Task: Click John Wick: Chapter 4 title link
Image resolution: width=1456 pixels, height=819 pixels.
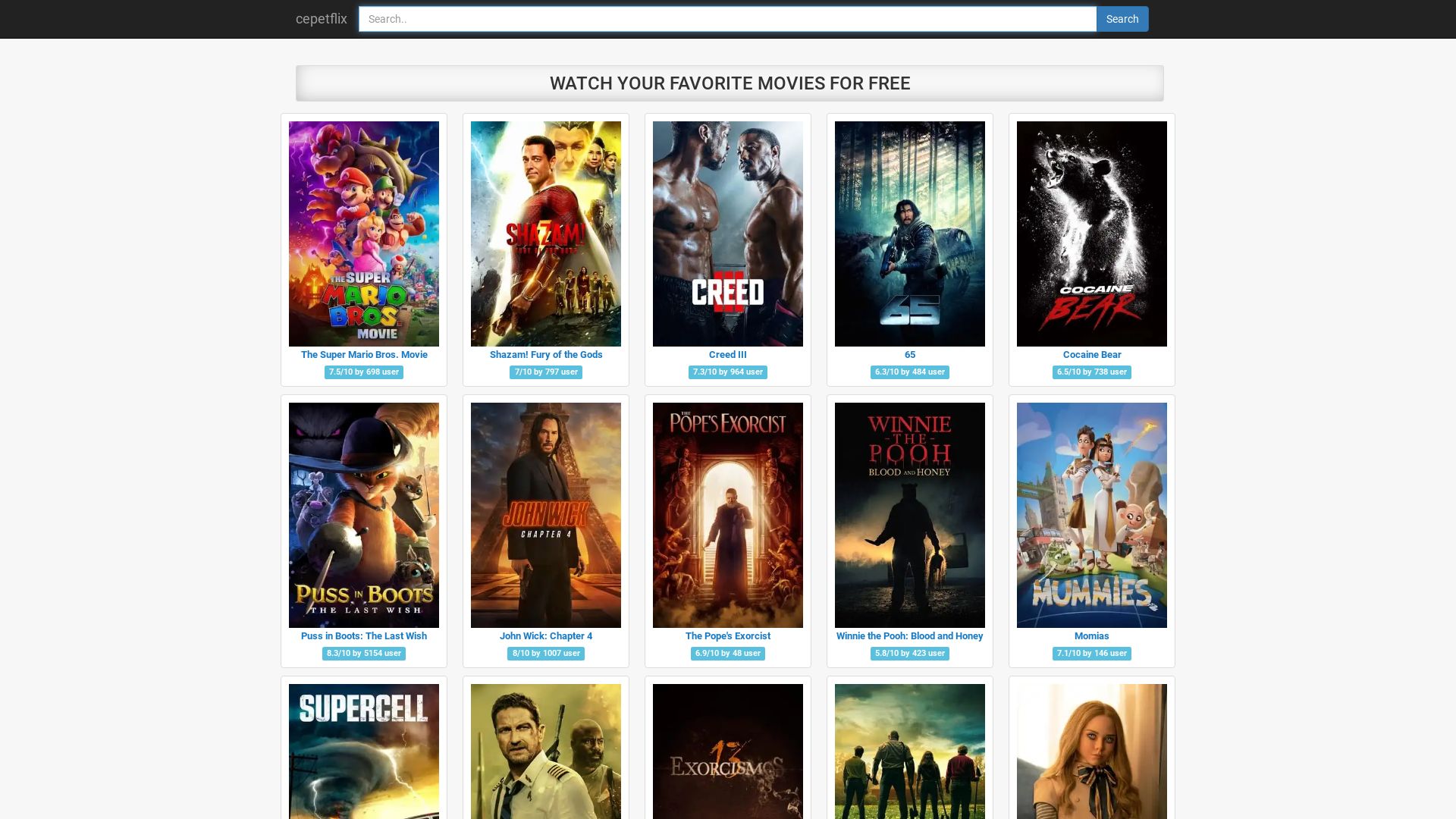Action: (546, 635)
